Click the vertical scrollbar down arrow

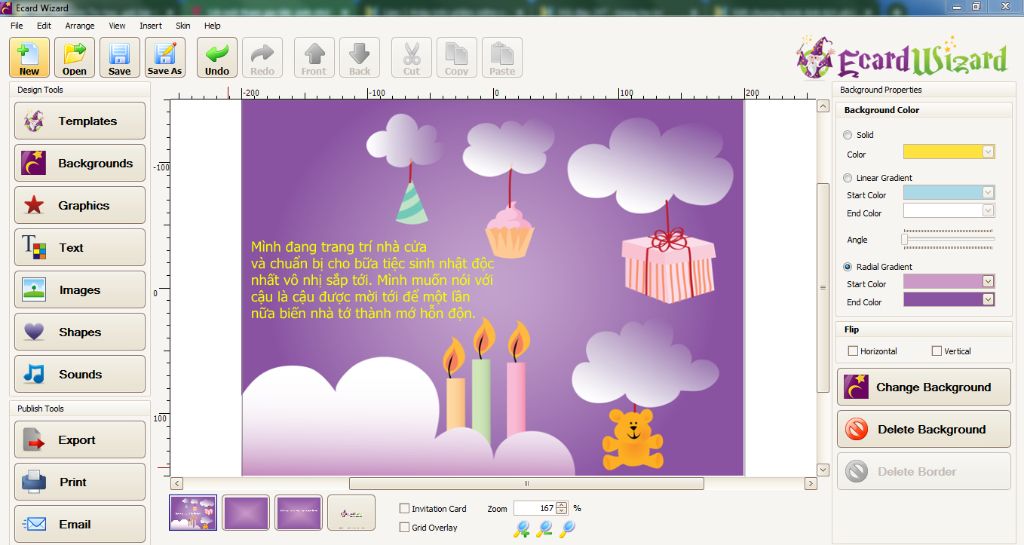[823, 469]
